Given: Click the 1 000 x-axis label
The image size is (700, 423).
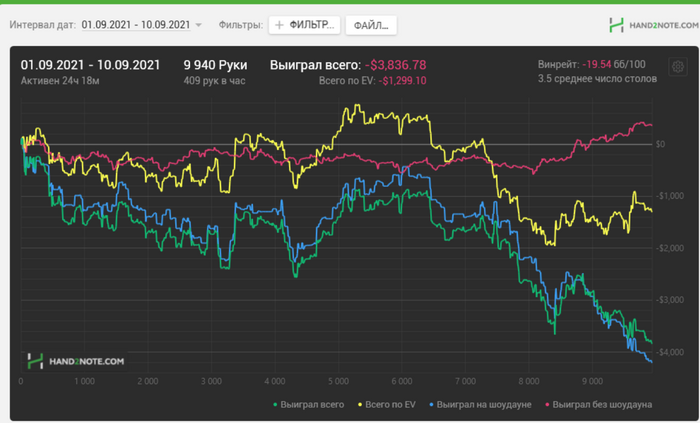Looking at the screenshot, I should coord(84,382).
